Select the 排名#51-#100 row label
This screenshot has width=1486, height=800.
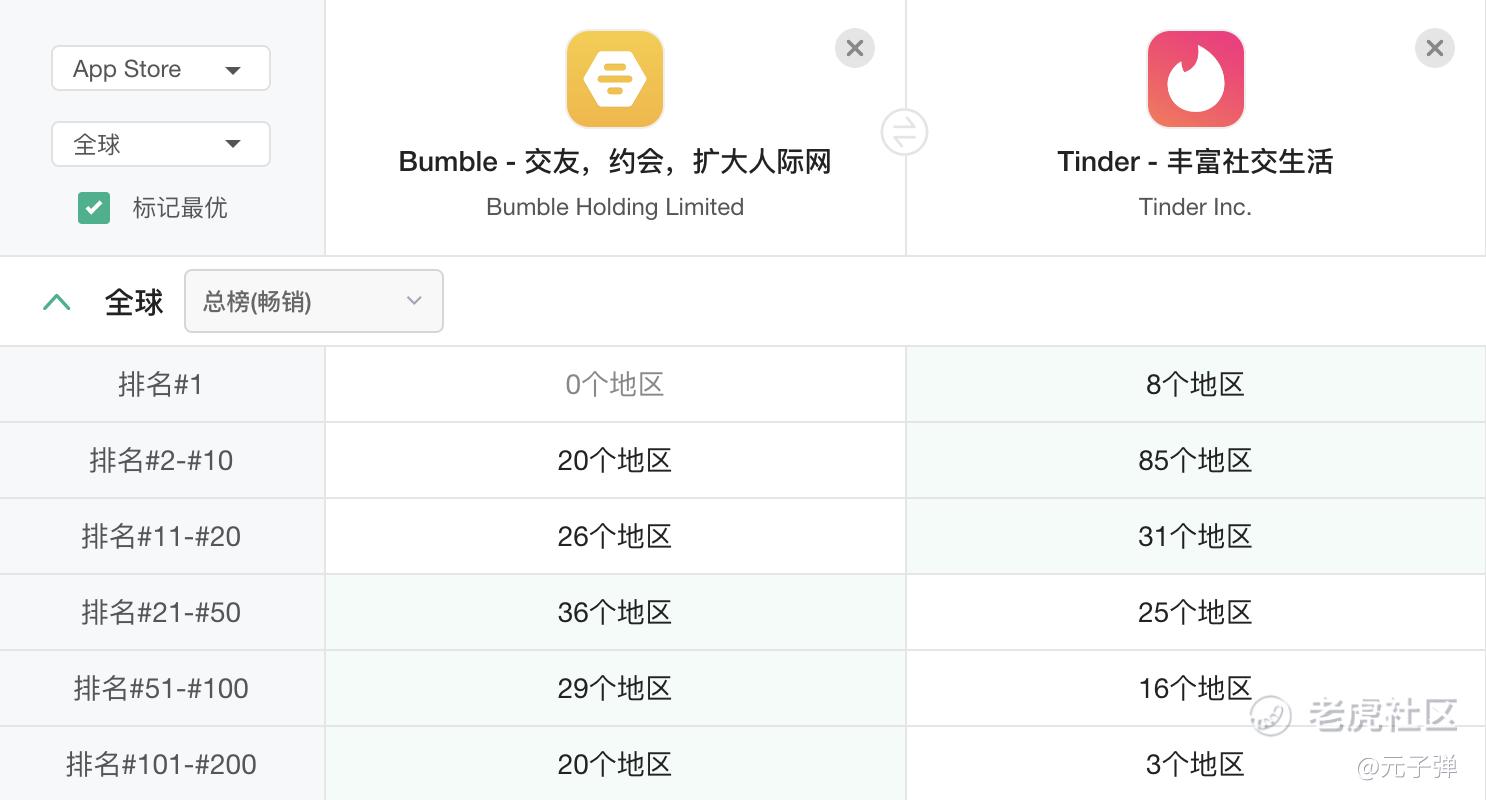[x=161, y=688]
